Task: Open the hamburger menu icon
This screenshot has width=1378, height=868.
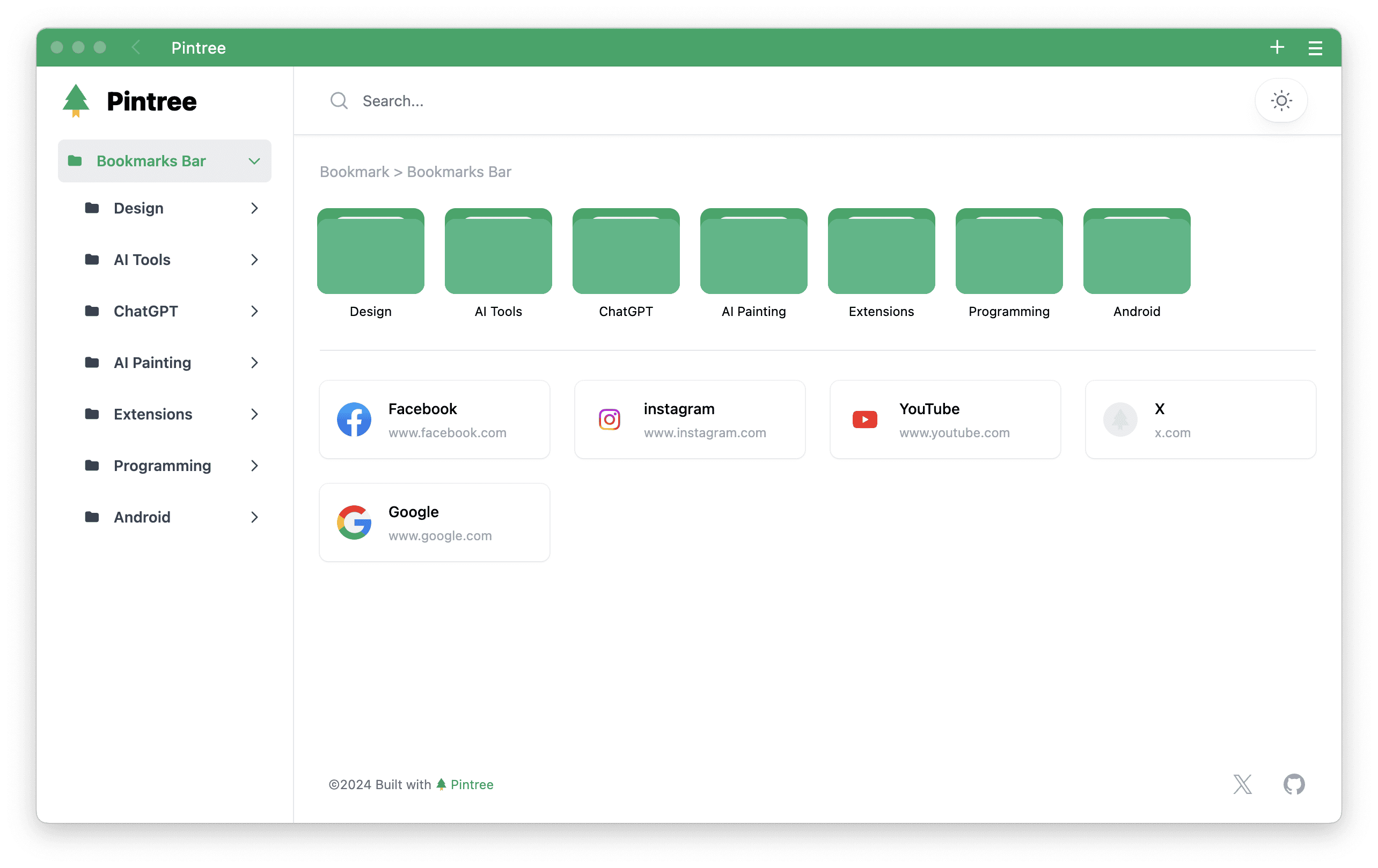Action: (x=1315, y=48)
